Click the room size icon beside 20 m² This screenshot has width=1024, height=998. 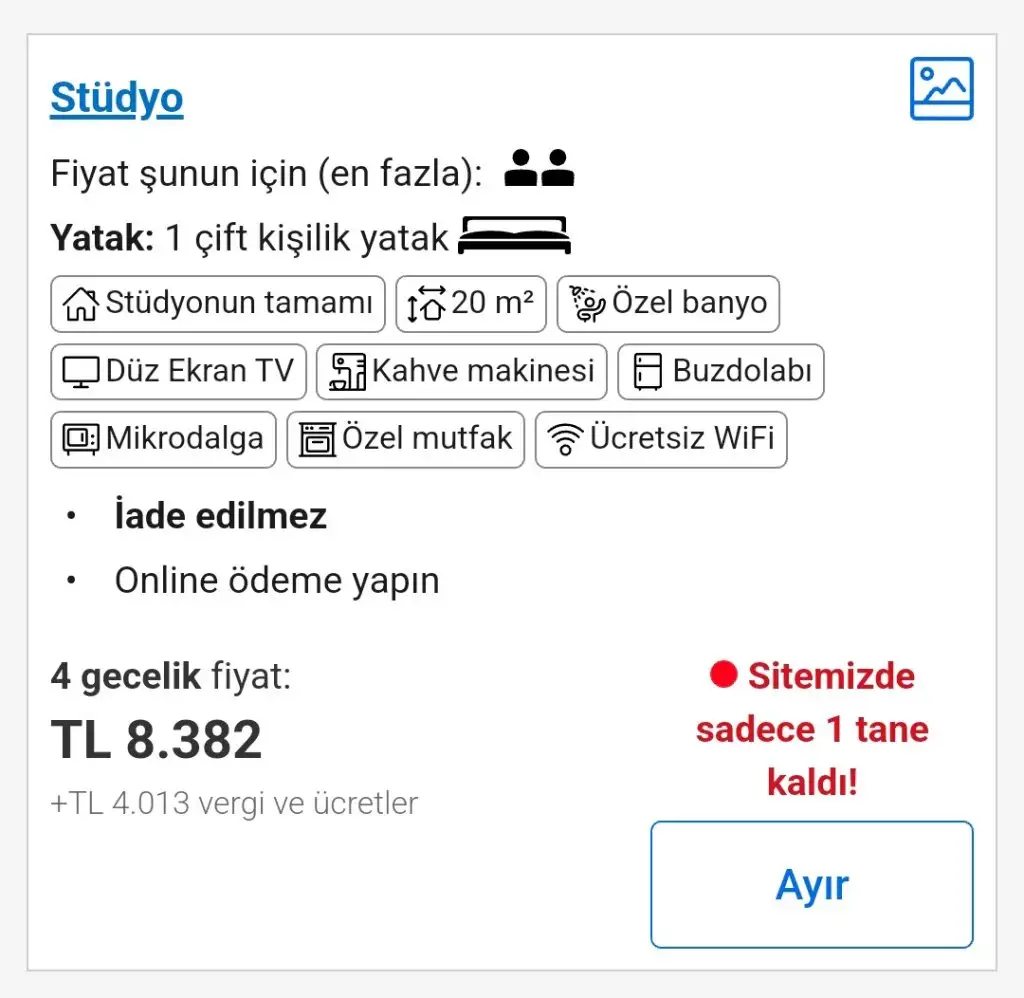pos(426,304)
